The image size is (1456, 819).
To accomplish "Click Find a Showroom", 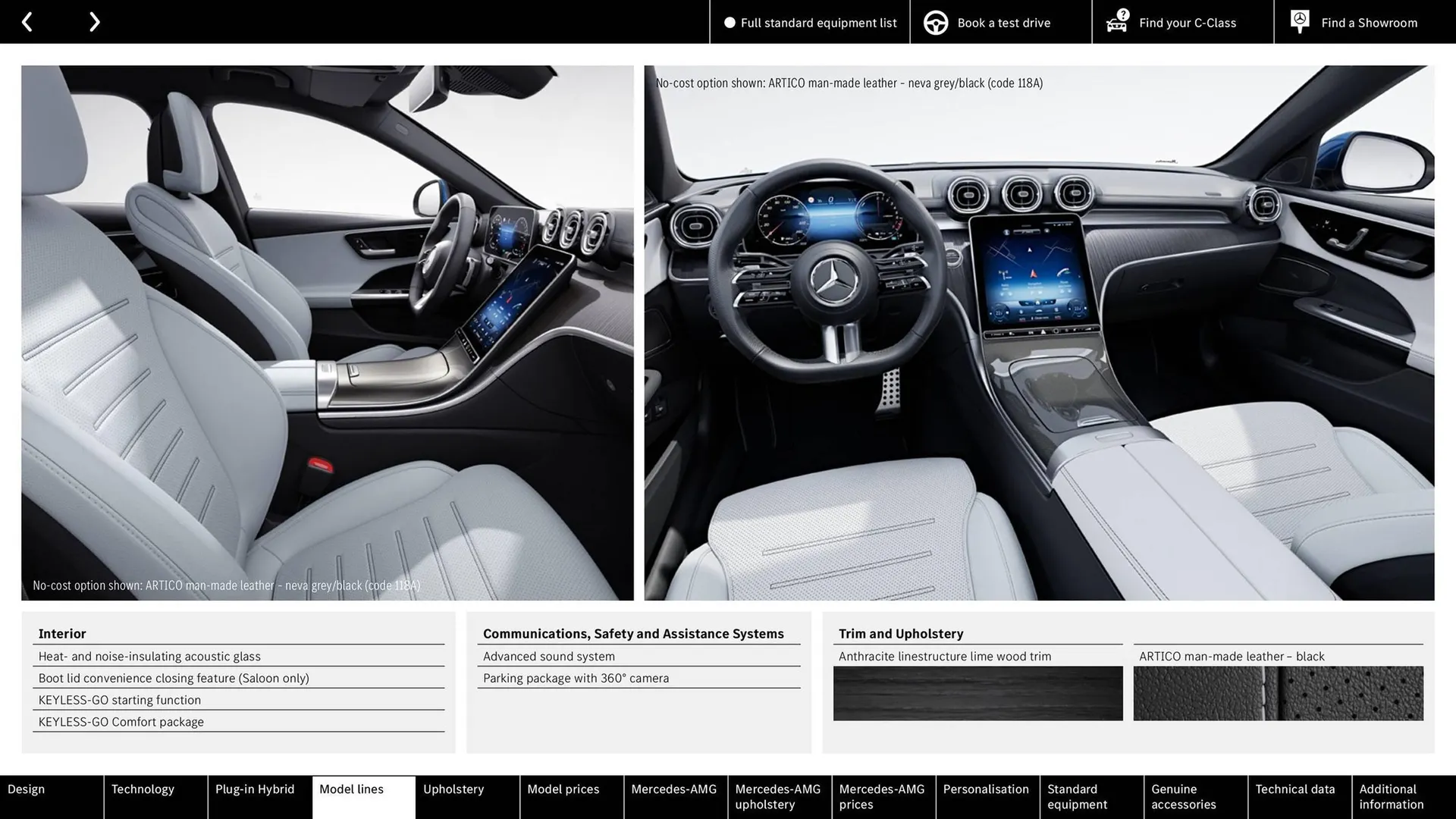I will 1369,22.
